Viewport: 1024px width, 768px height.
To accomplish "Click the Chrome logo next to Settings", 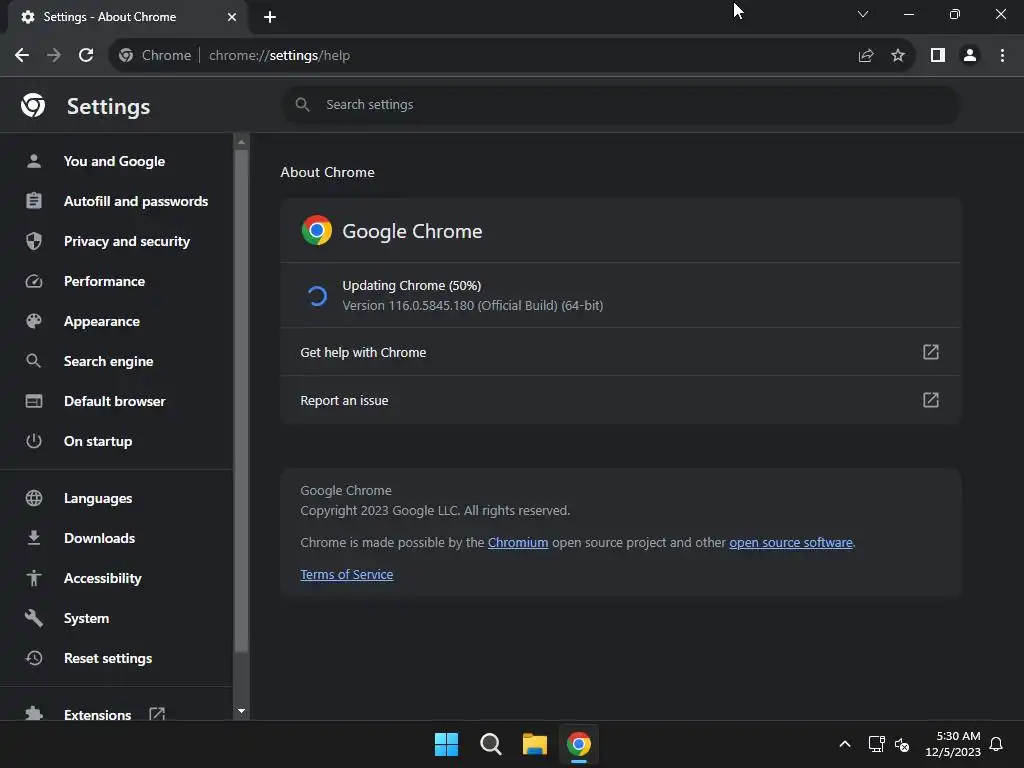I will [x=33, y=105].
